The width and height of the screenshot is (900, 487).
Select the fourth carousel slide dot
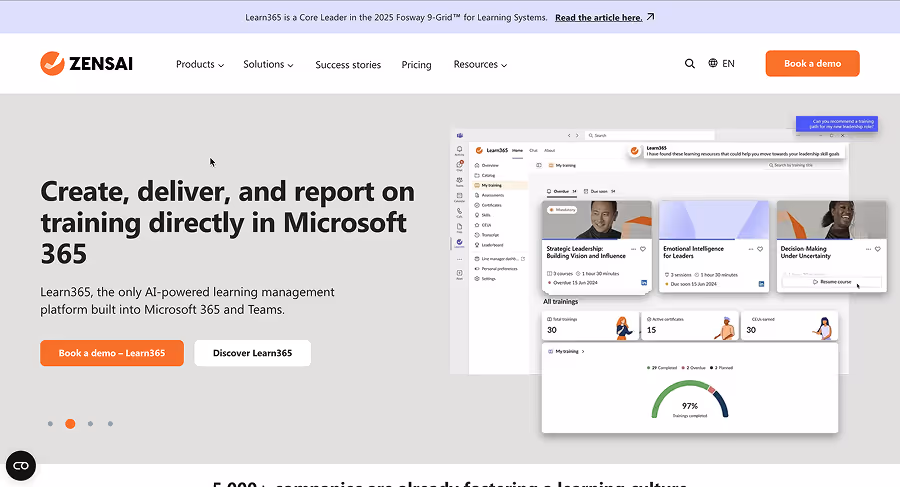(110, 424)
